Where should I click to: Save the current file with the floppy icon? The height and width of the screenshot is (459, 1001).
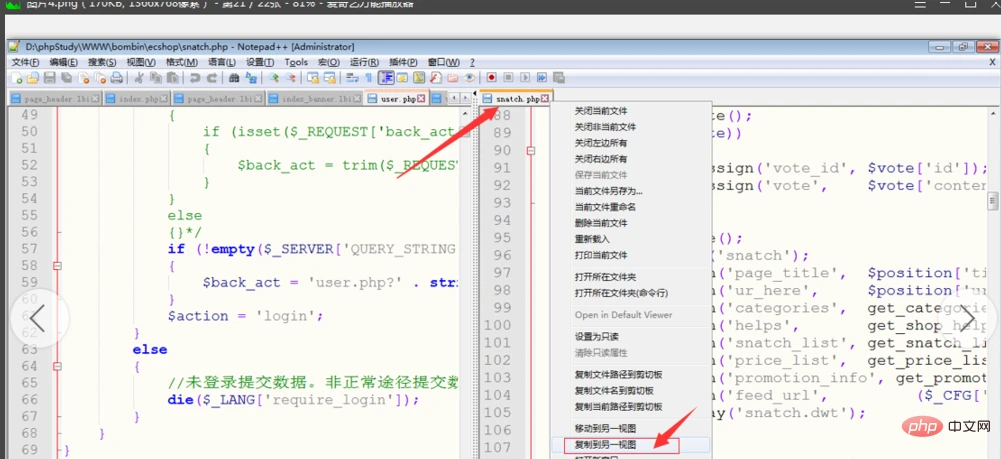pos(50,78)
